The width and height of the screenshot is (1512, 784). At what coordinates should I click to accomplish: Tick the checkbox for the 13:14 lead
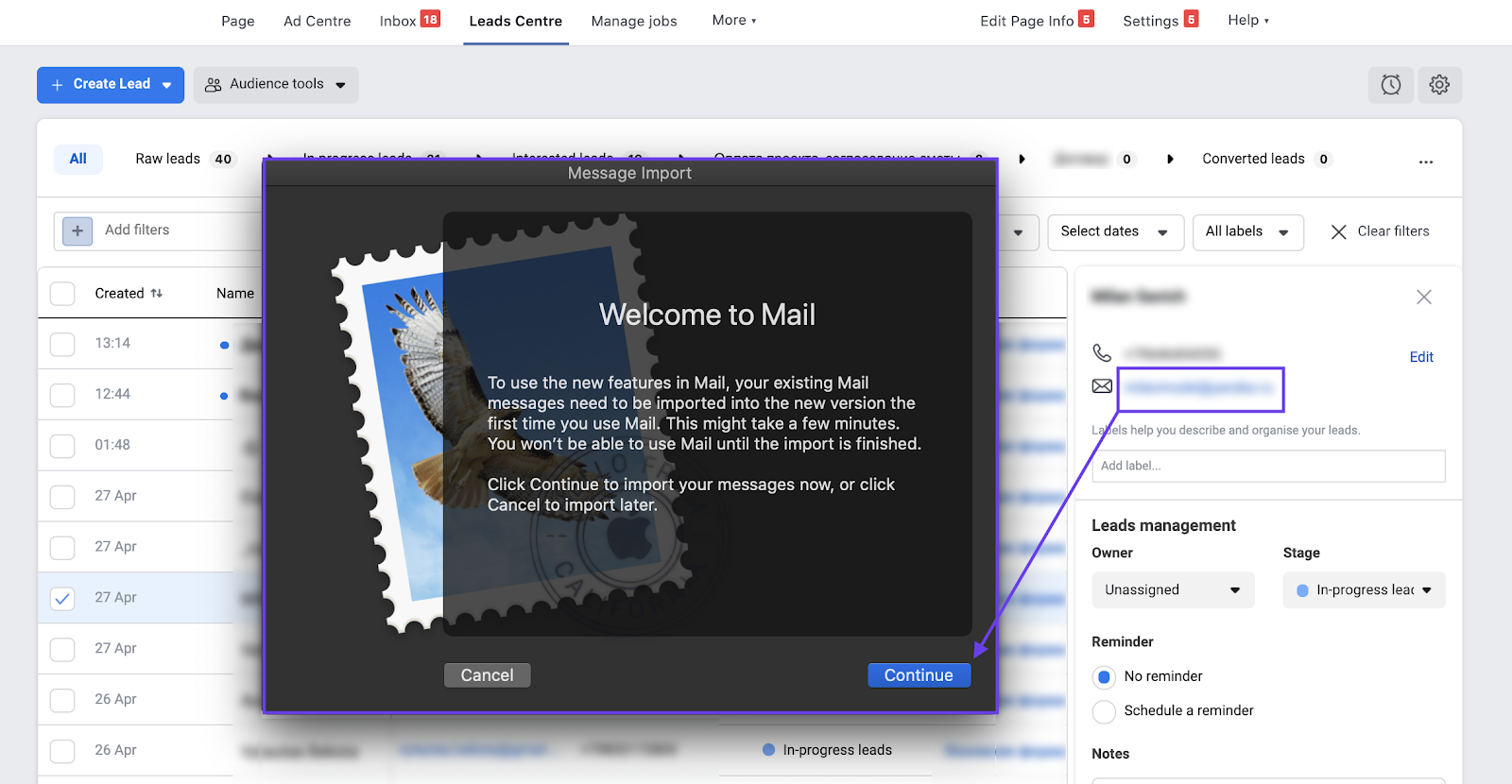pyautogui.click(x=62, y=344)
